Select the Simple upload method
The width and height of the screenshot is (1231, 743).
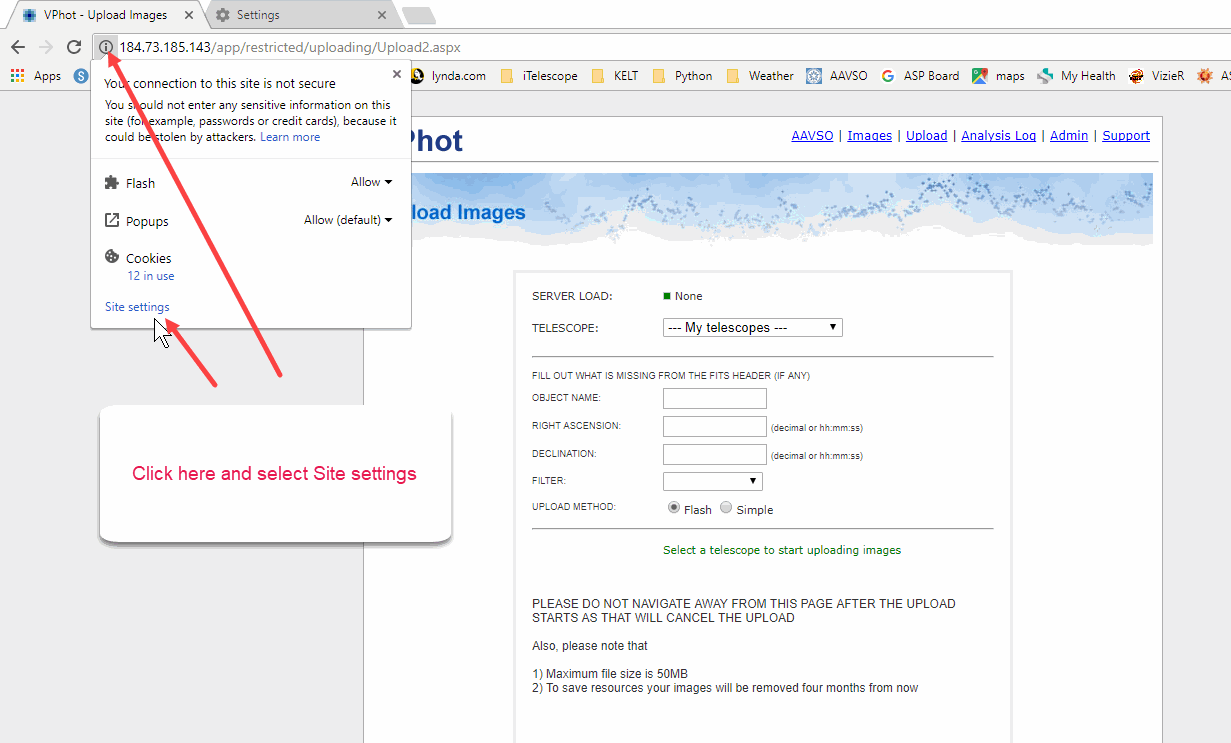726,508
